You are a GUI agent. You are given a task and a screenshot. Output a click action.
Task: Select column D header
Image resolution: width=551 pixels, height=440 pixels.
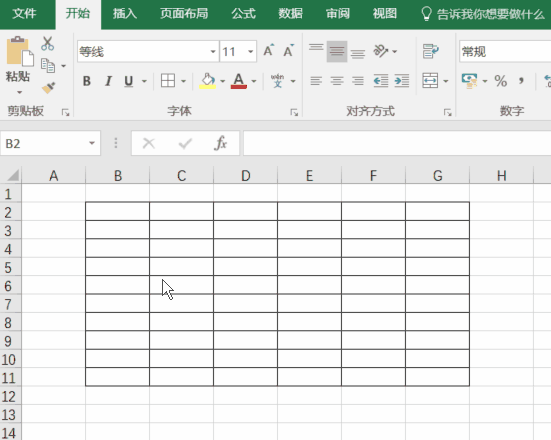[x=246, y=175]
